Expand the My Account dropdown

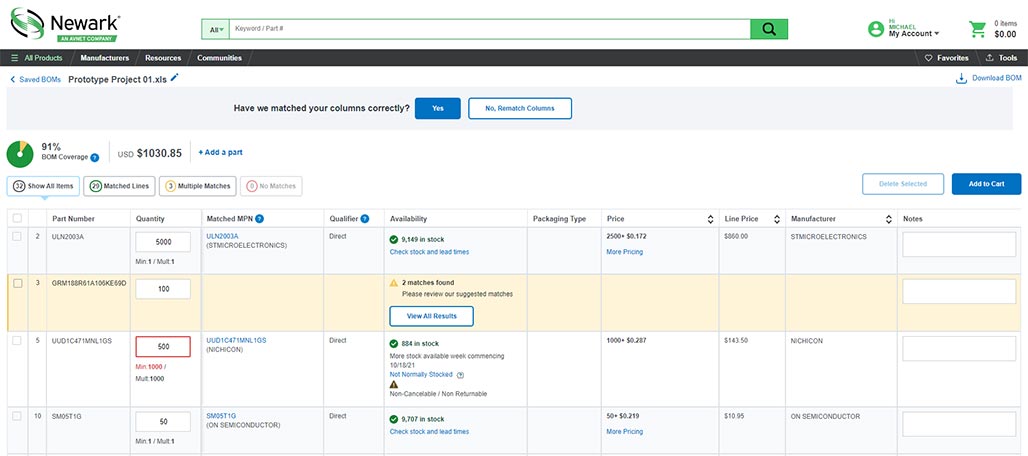913,33
